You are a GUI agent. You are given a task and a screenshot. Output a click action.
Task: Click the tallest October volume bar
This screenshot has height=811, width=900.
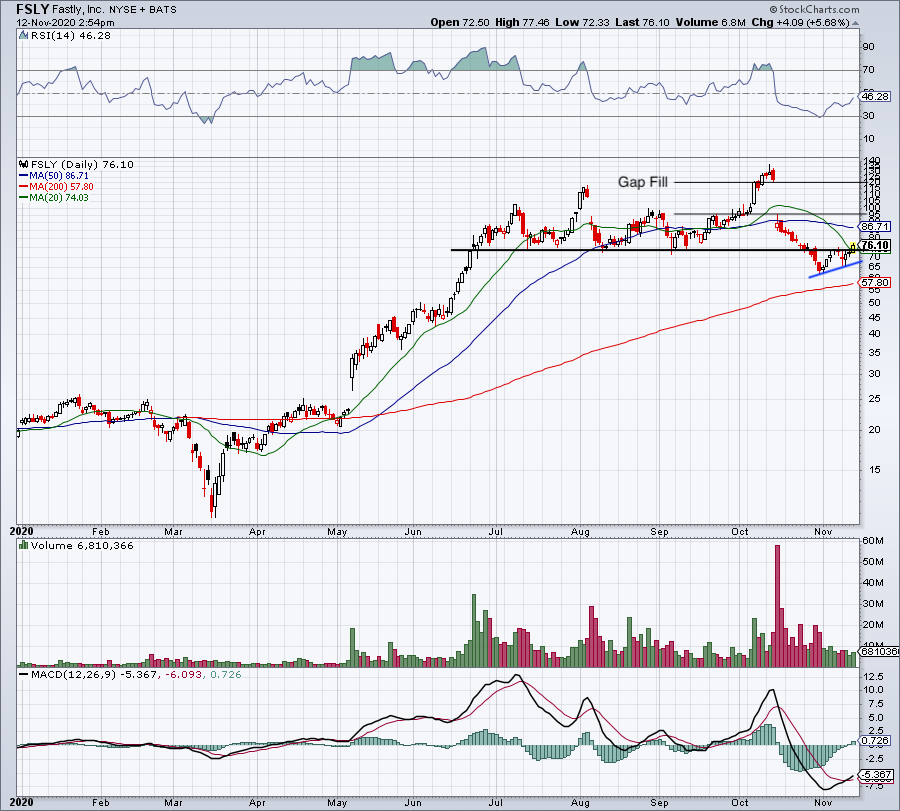click(x=777, y=606)
